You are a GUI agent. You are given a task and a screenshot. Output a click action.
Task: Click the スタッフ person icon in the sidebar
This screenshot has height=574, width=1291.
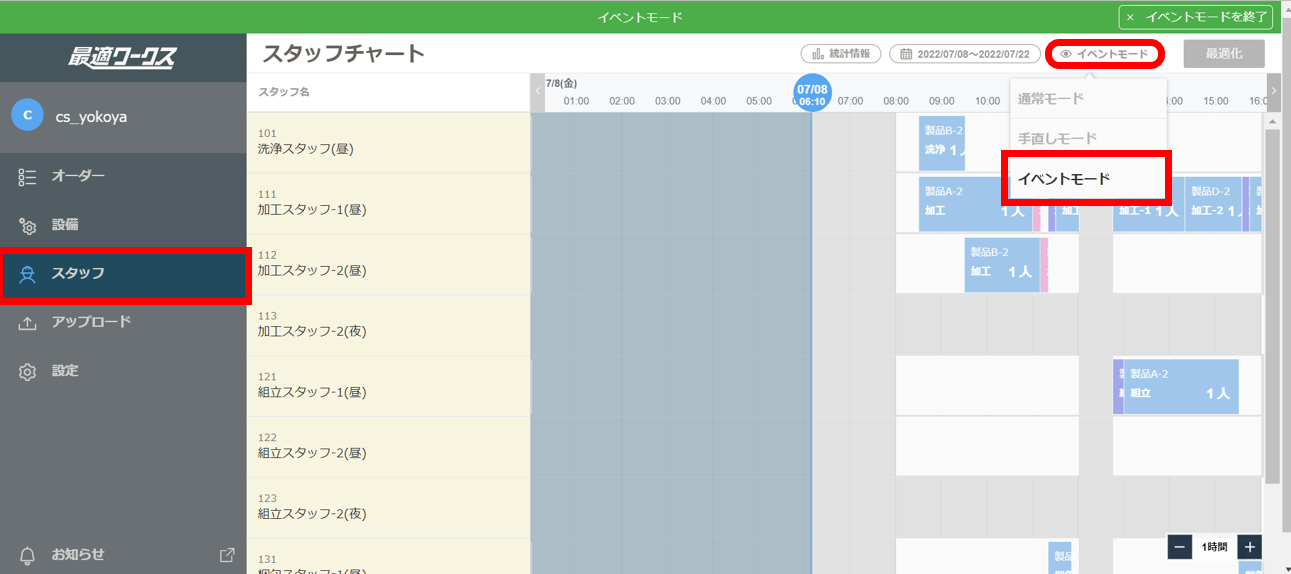(x=28, y=274)
